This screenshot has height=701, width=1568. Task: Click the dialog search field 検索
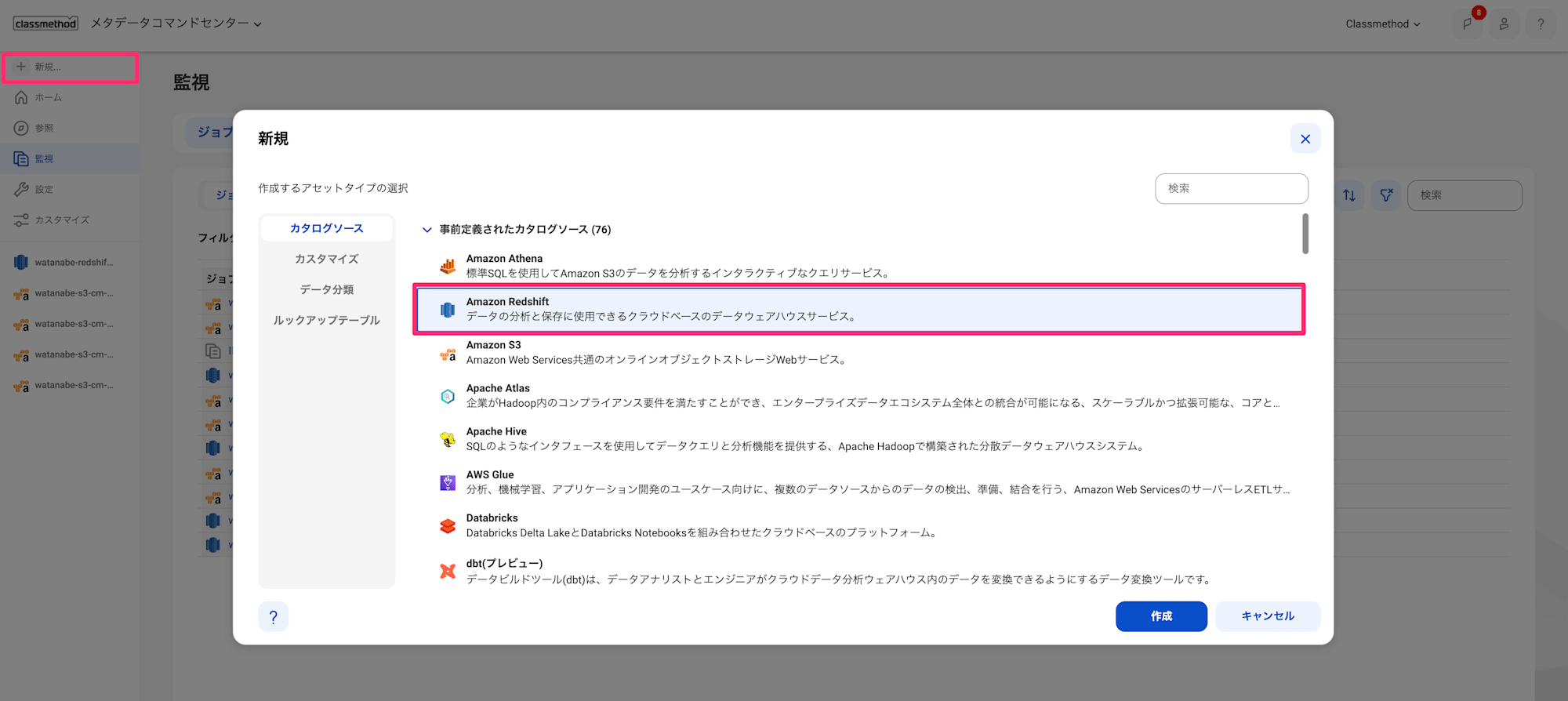(1232, 188)
